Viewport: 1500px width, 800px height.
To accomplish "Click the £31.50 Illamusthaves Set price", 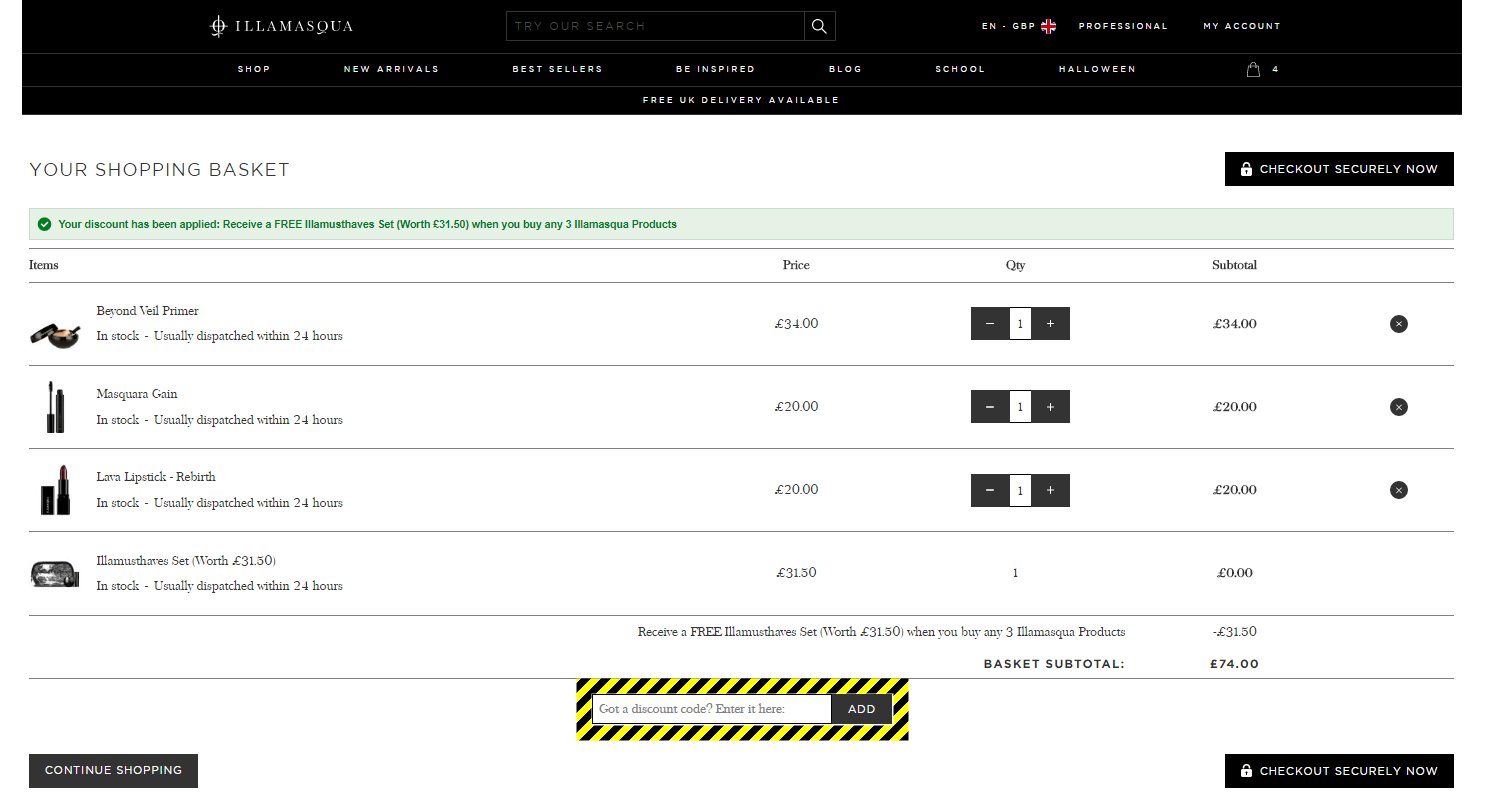I will [796, 573].
